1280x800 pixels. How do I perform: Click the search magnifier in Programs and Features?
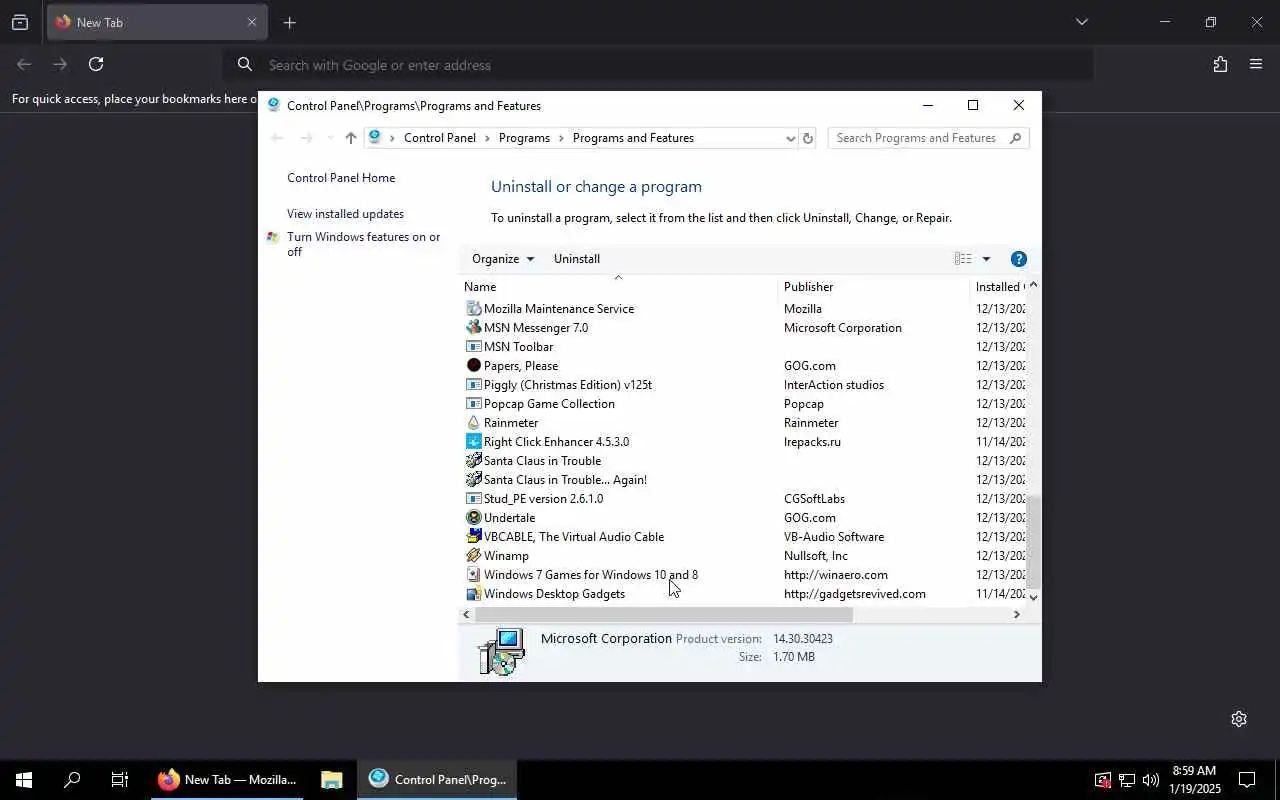[x=1015, y=138]
